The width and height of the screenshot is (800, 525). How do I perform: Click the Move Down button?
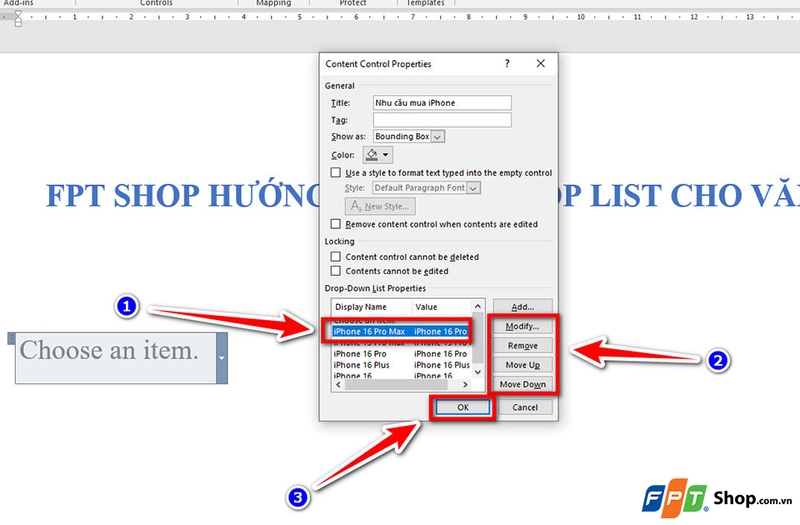pos(522,384)
